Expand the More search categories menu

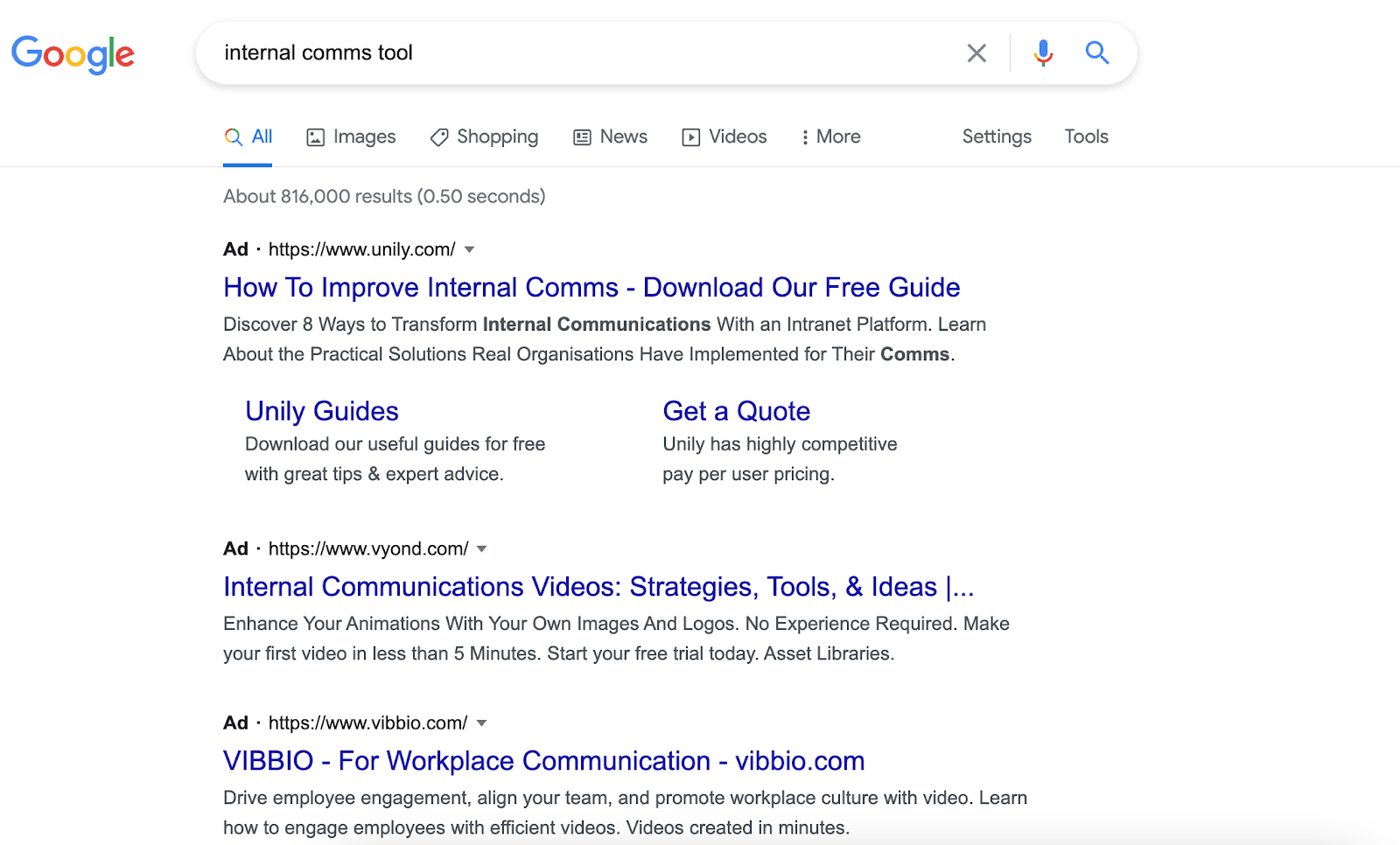(x=830, y=137)
